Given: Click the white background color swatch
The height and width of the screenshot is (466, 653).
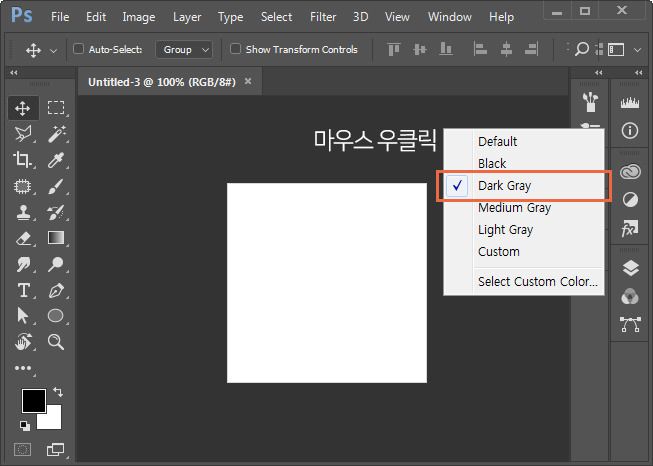Looking at the screenshot, I should tap(53, 421).
